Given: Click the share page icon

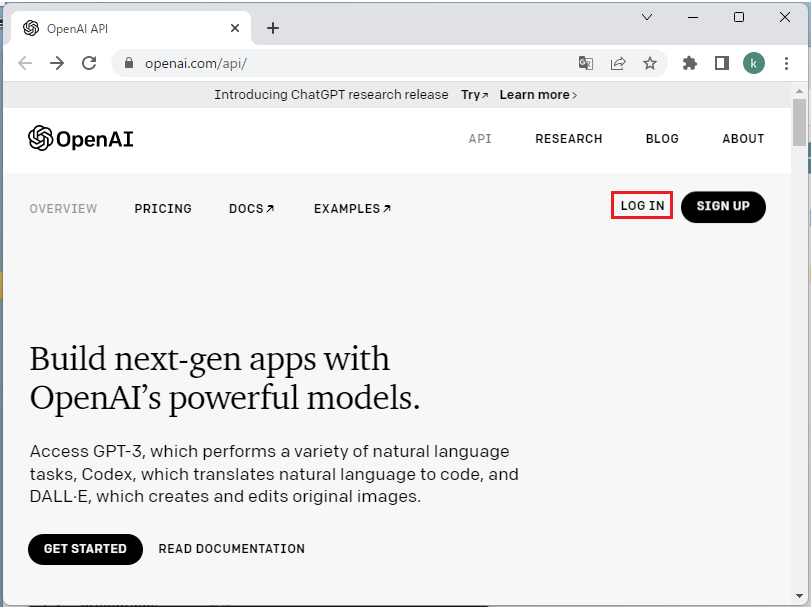Looking at the screenshot, I should point(618,63).
